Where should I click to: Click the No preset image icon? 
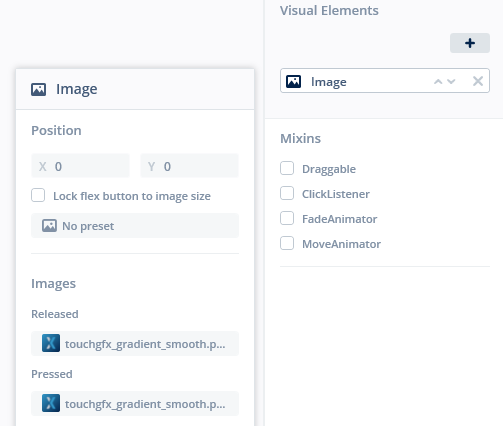tap(49, 226)
